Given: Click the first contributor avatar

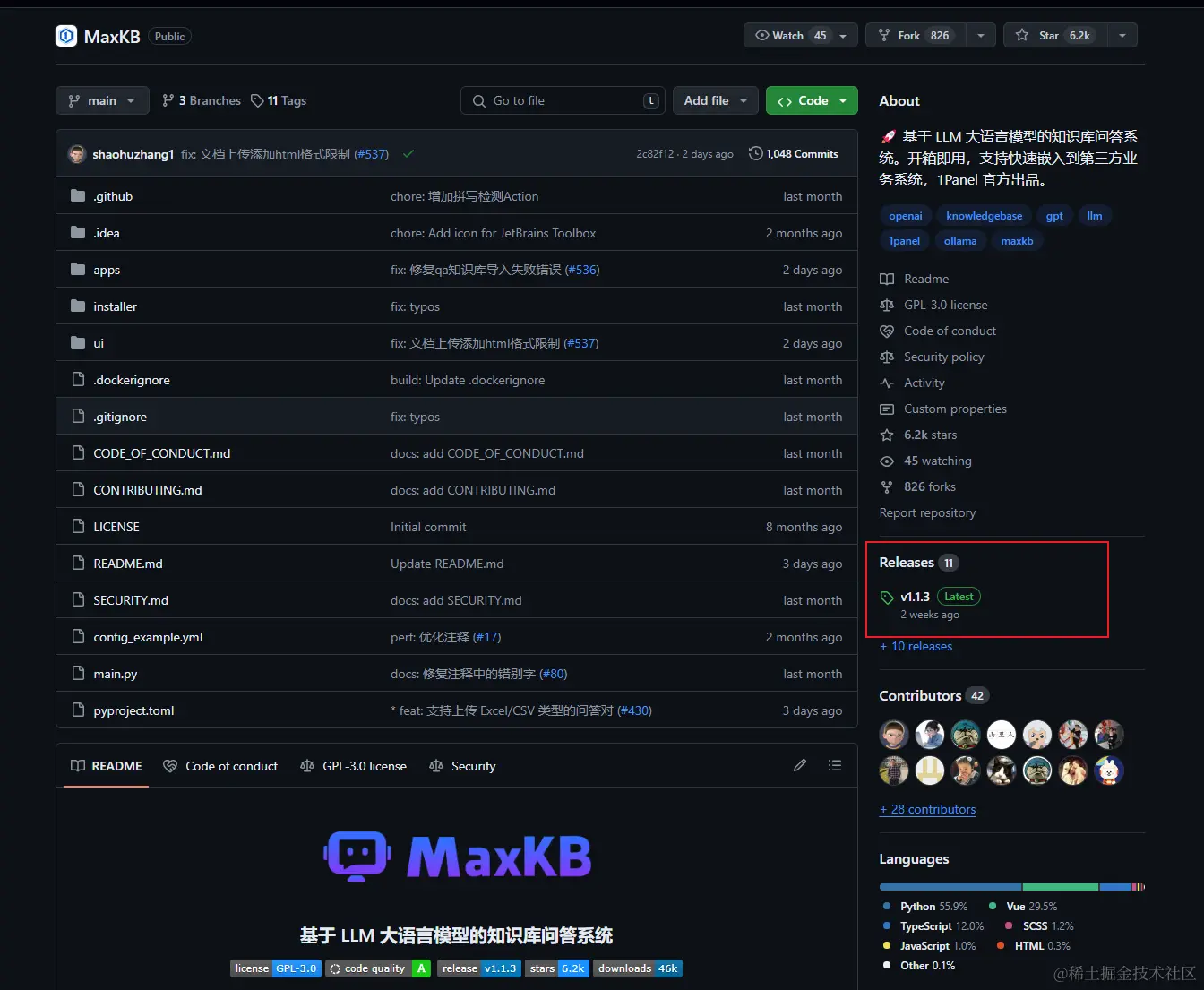Looking at the screenshot, I should 894,735.
